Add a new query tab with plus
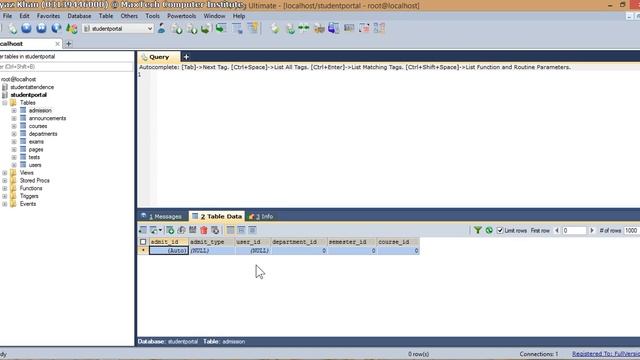Screen dimensions: 640x360 186,57
